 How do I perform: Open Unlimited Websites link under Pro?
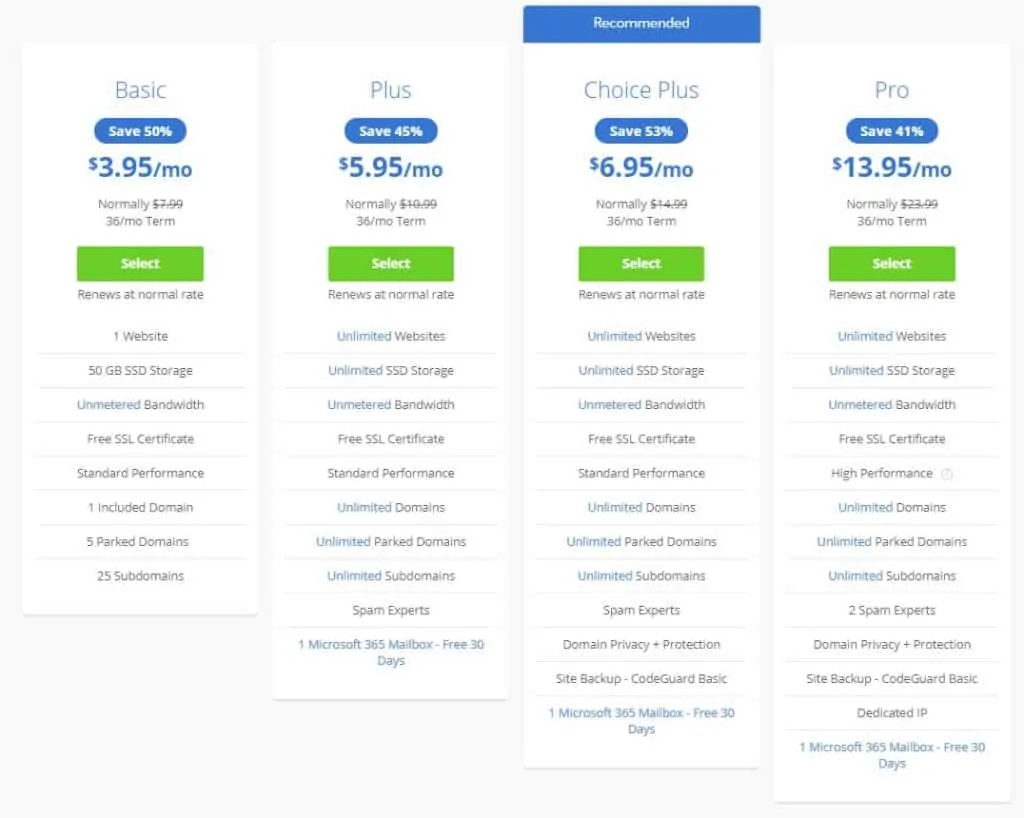point(891,336)
